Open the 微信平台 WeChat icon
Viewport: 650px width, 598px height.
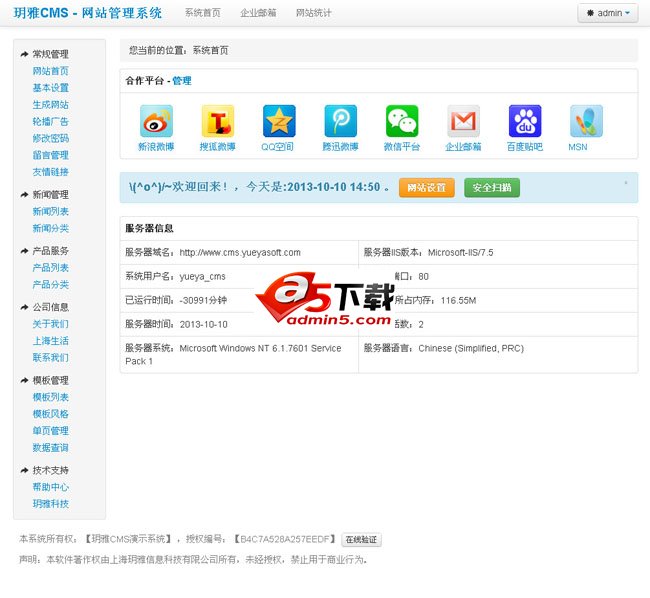click(402, 121)
